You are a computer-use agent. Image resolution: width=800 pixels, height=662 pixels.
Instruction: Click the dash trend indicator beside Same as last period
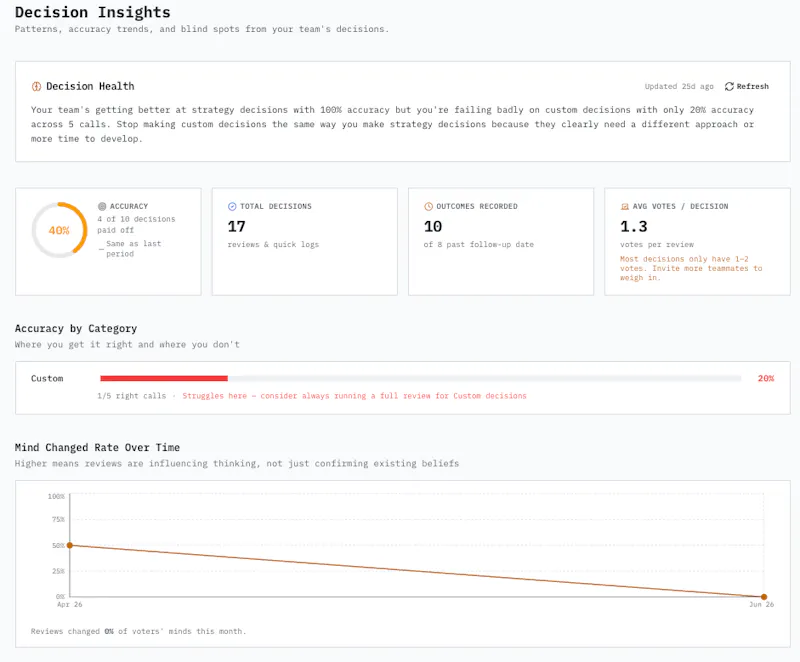coord(101,249)
